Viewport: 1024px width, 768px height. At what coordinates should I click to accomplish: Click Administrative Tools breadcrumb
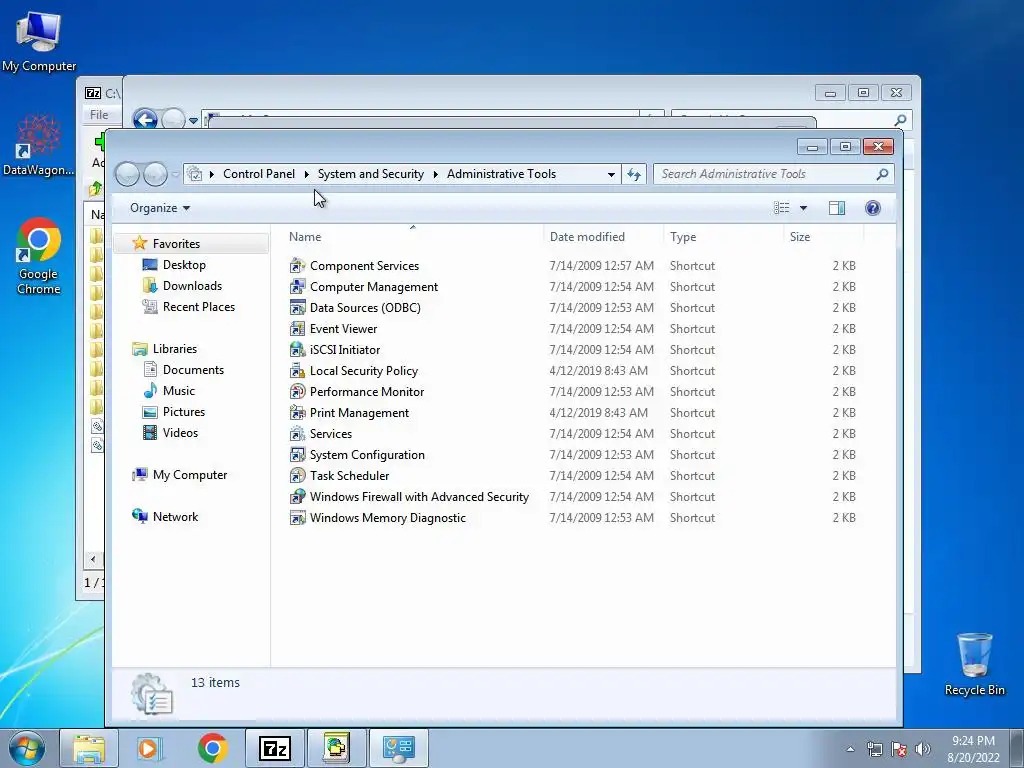pyautogui.click(x=501, y=174)
